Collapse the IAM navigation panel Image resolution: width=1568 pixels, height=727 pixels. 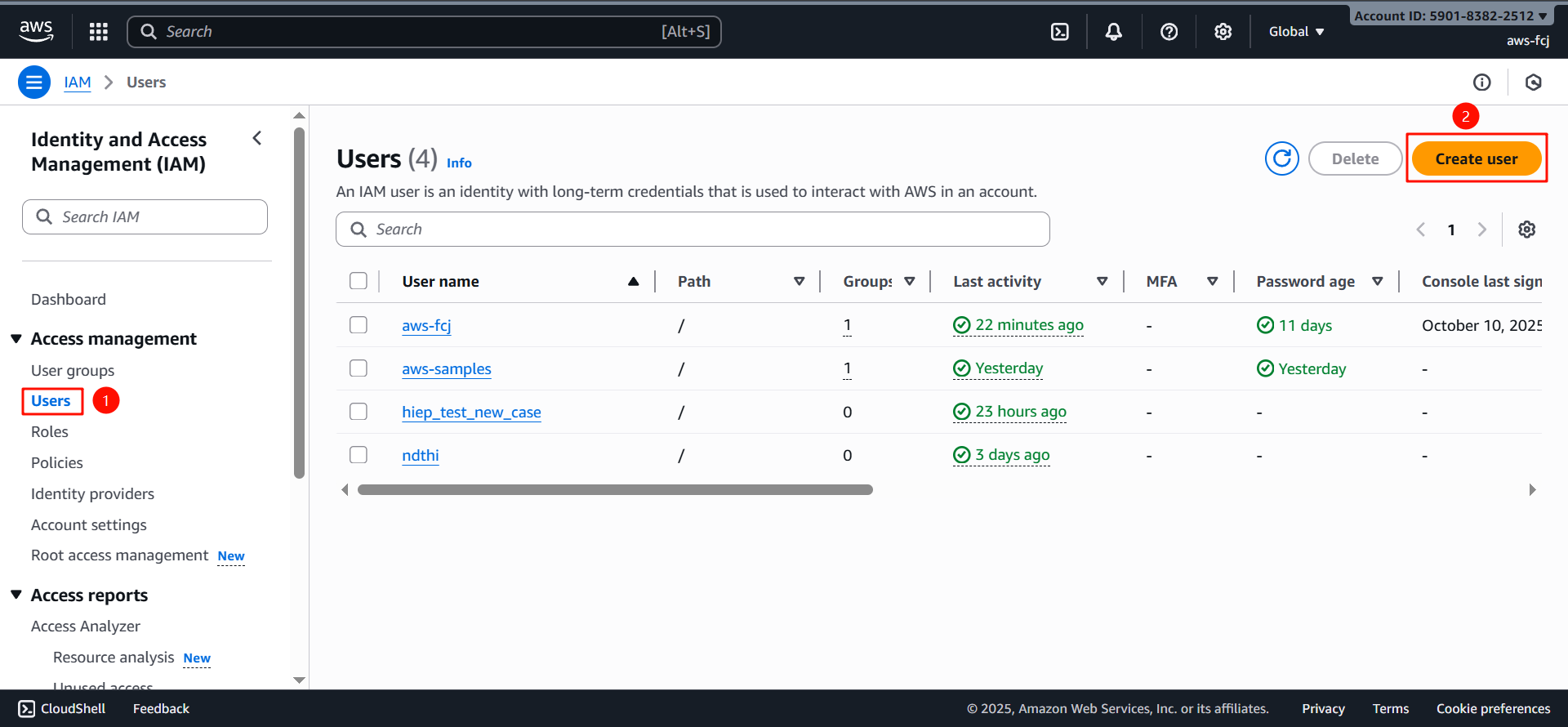coord(257,138)
